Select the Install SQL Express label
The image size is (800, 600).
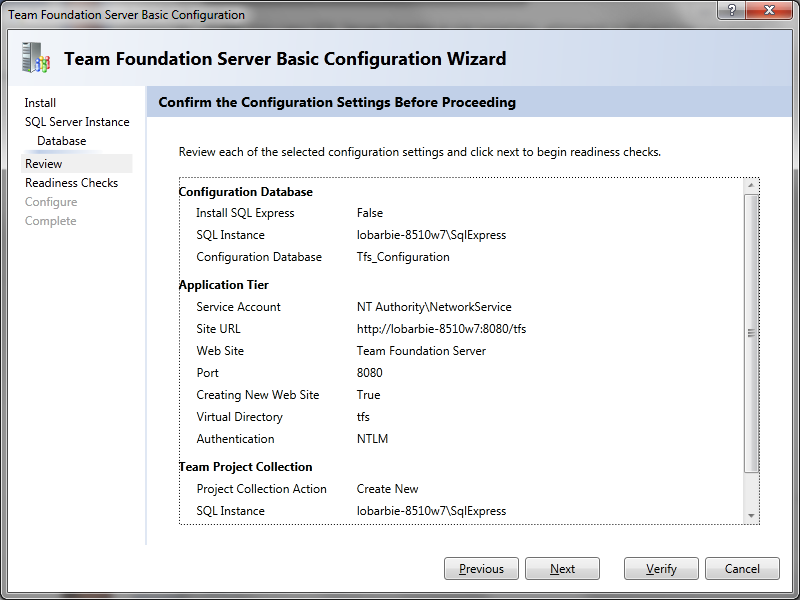(245, 213)
